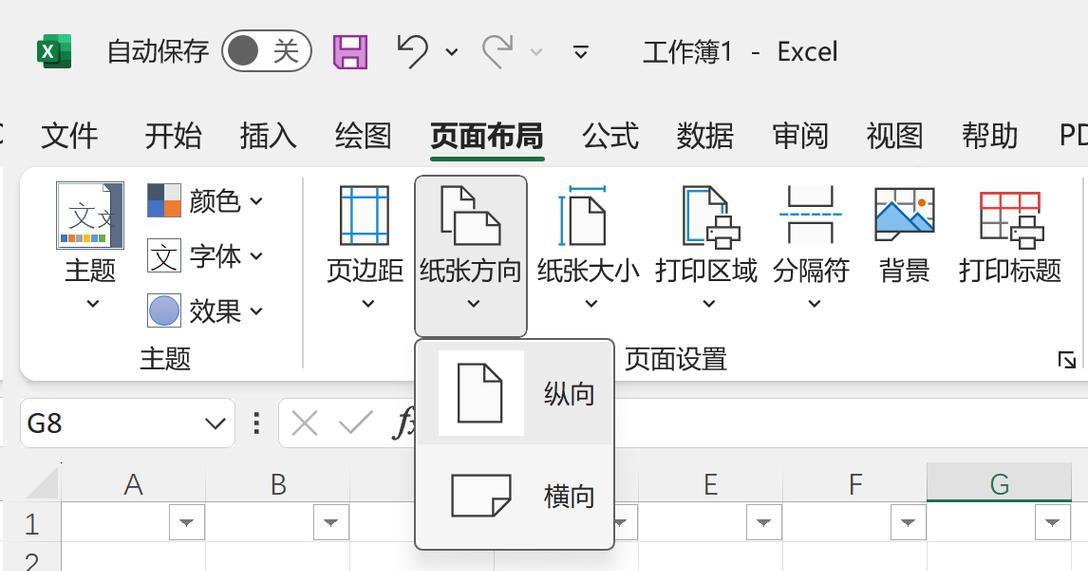This screenshot has height=571, width=1088.
Task: Switch to the 插入 tab
Action: 268,135
